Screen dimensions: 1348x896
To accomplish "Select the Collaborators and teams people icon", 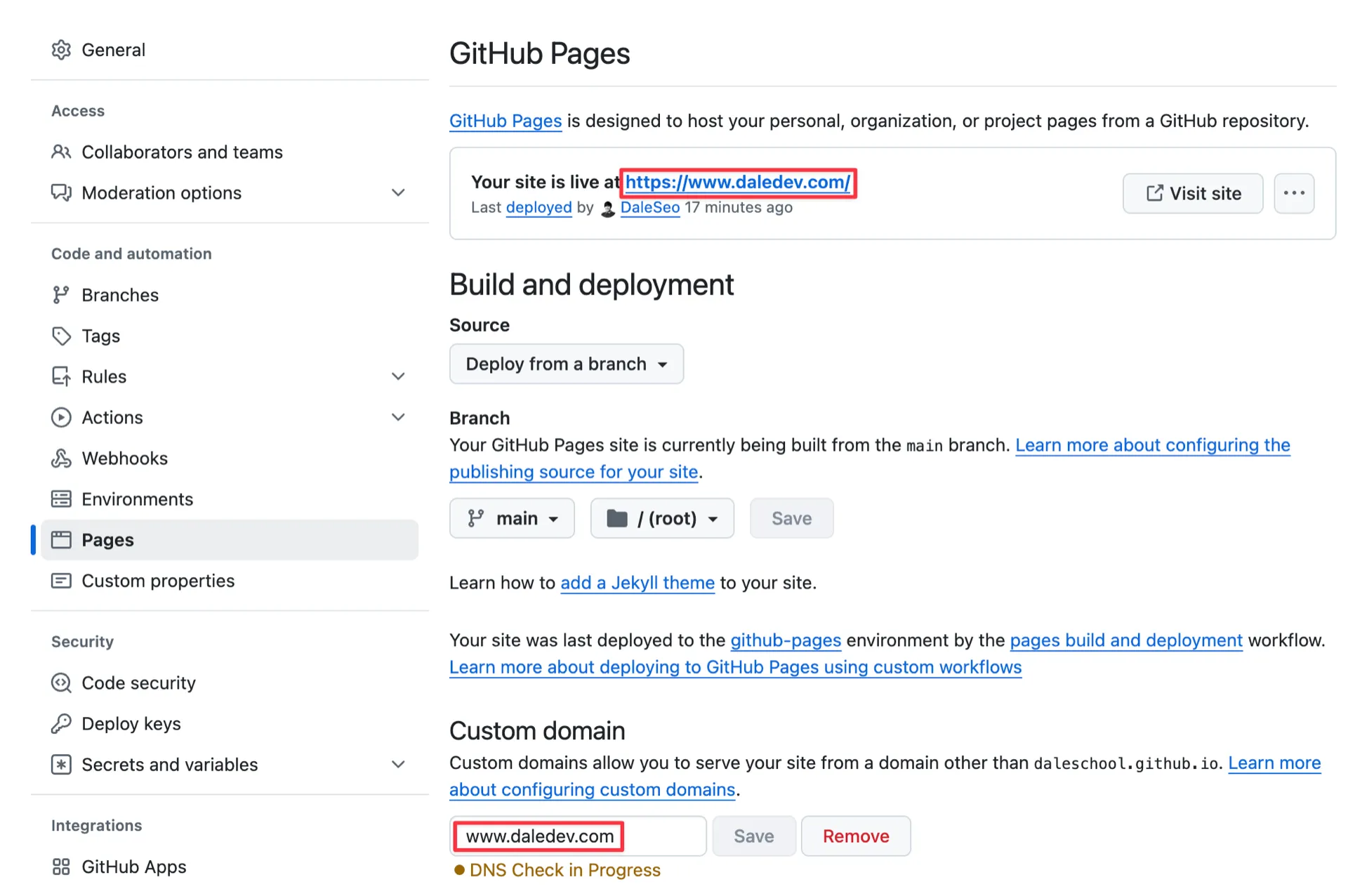I will pos(62,152).
